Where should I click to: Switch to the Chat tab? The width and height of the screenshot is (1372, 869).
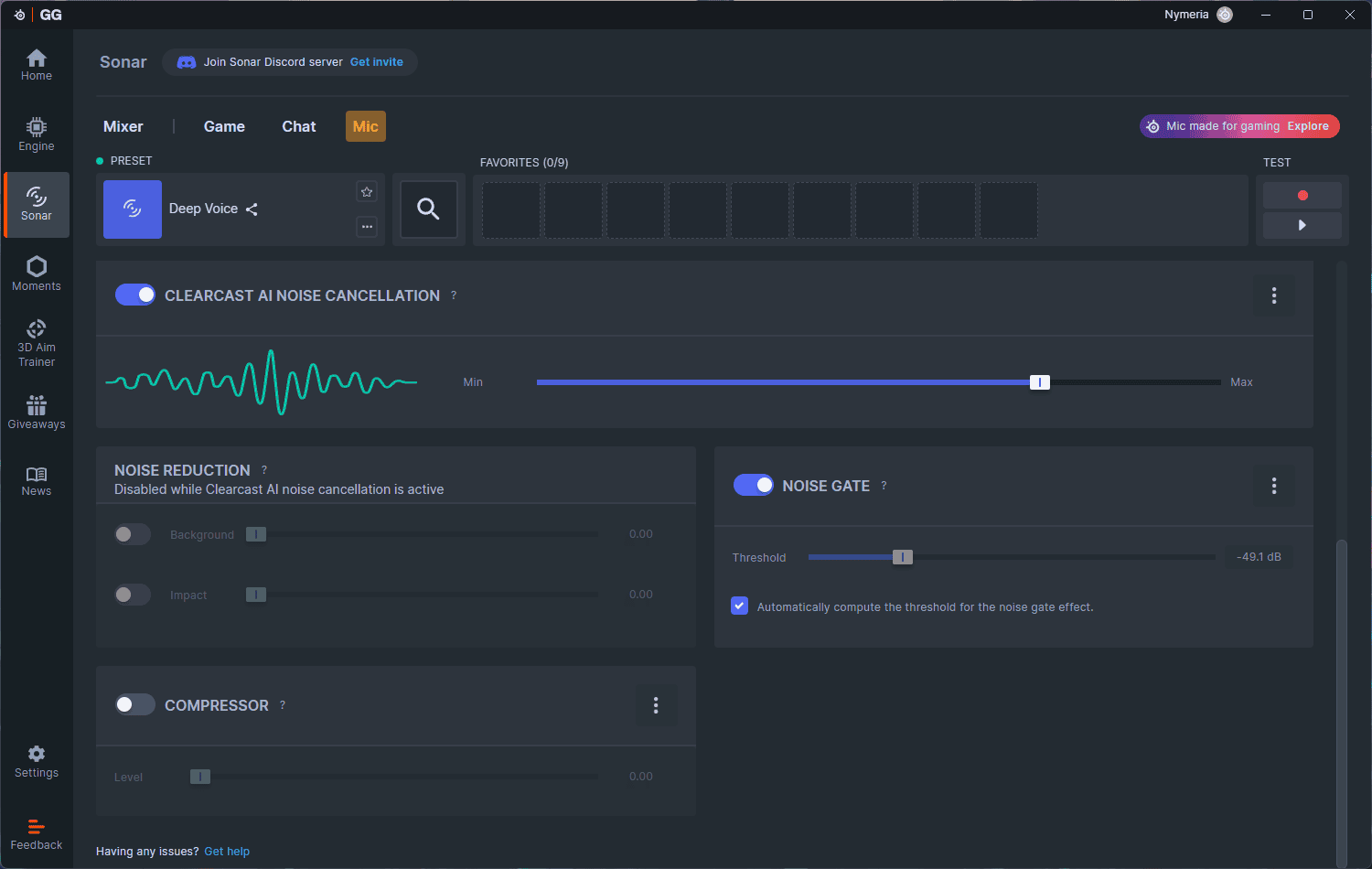(298, 126)
